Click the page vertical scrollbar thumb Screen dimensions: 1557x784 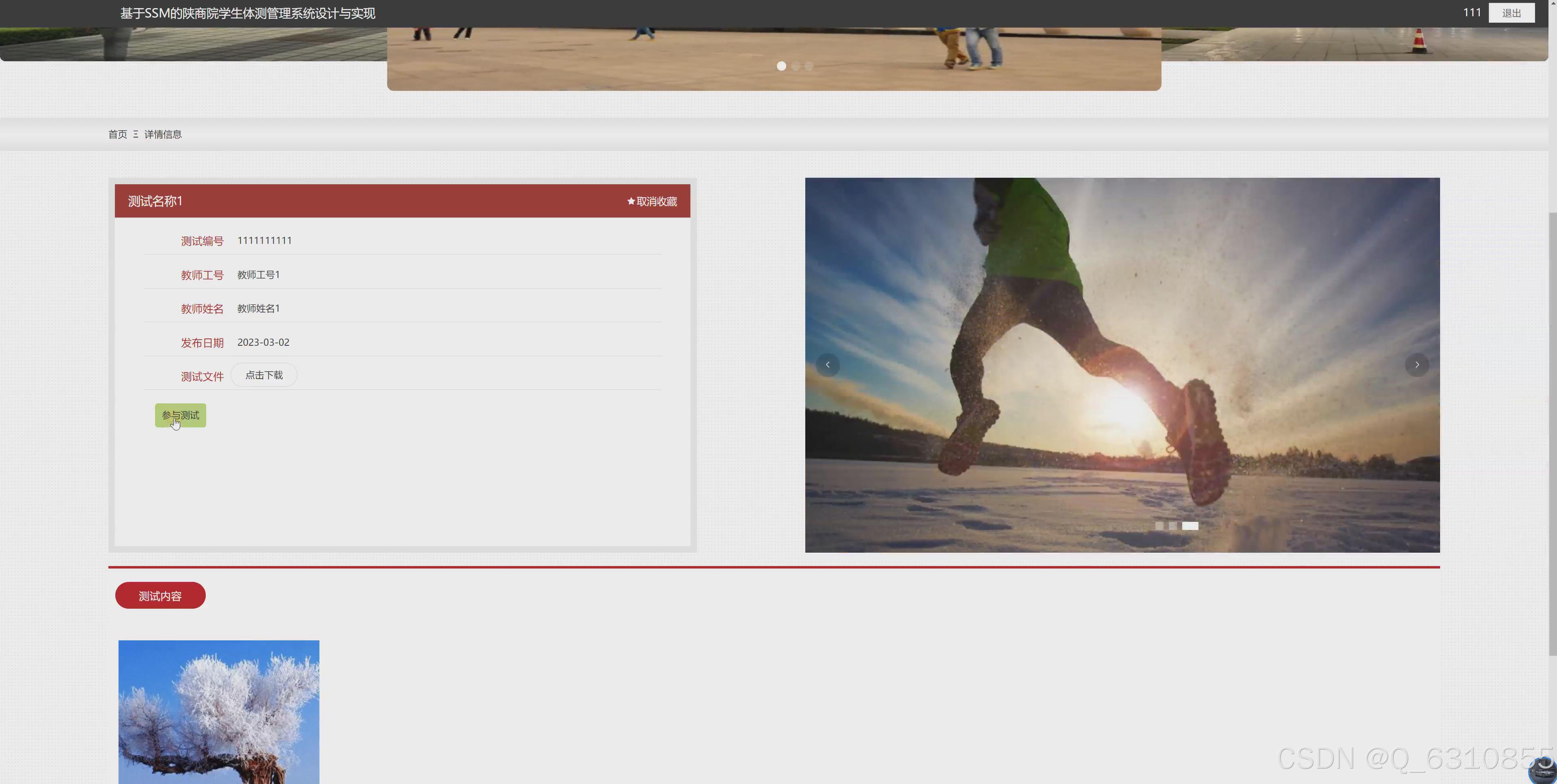[x=1552, y=433]
